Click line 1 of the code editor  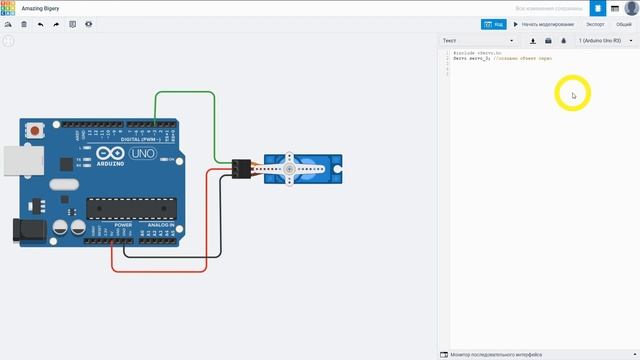tap(477, 53)
